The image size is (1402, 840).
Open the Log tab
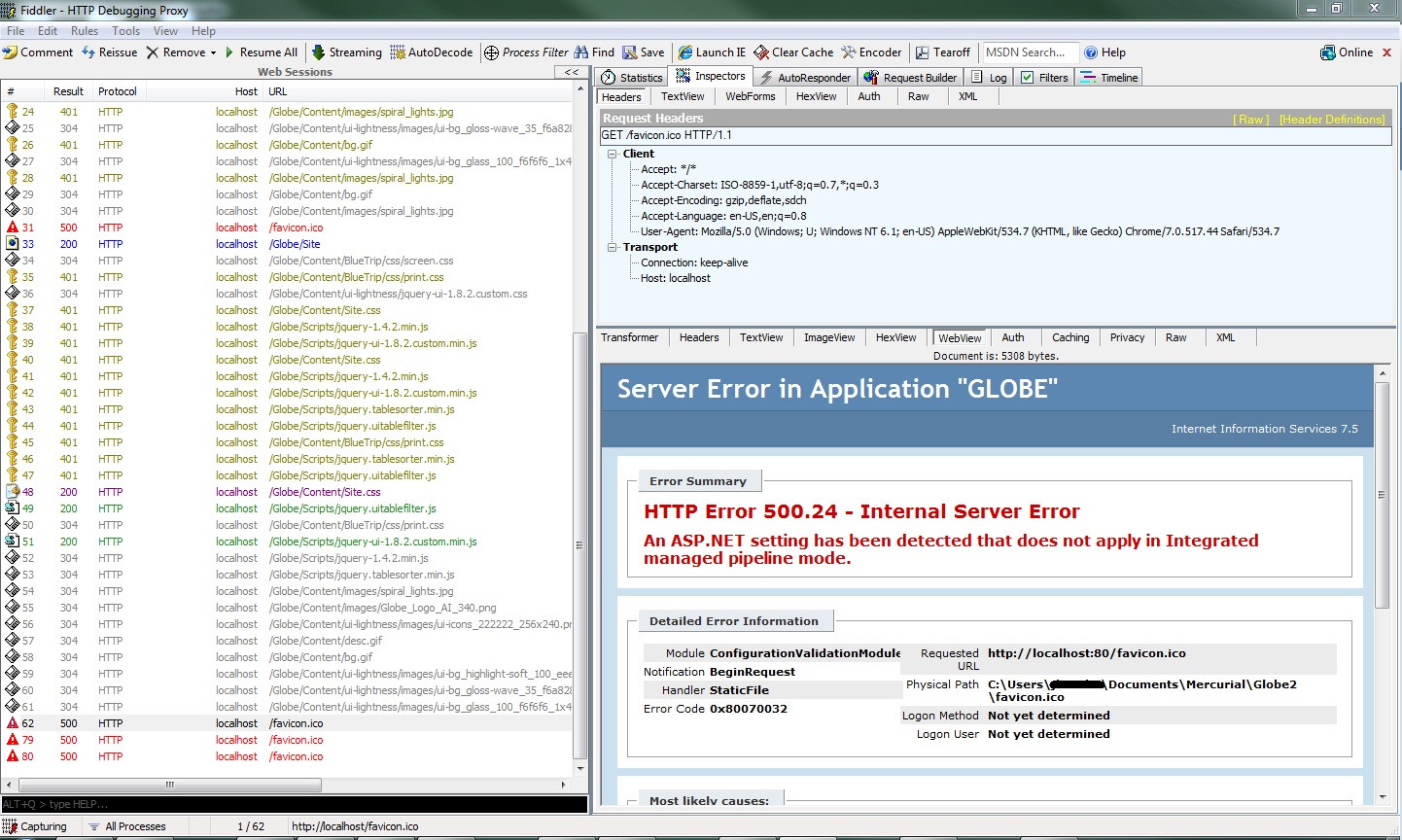[x=990, y=78]
